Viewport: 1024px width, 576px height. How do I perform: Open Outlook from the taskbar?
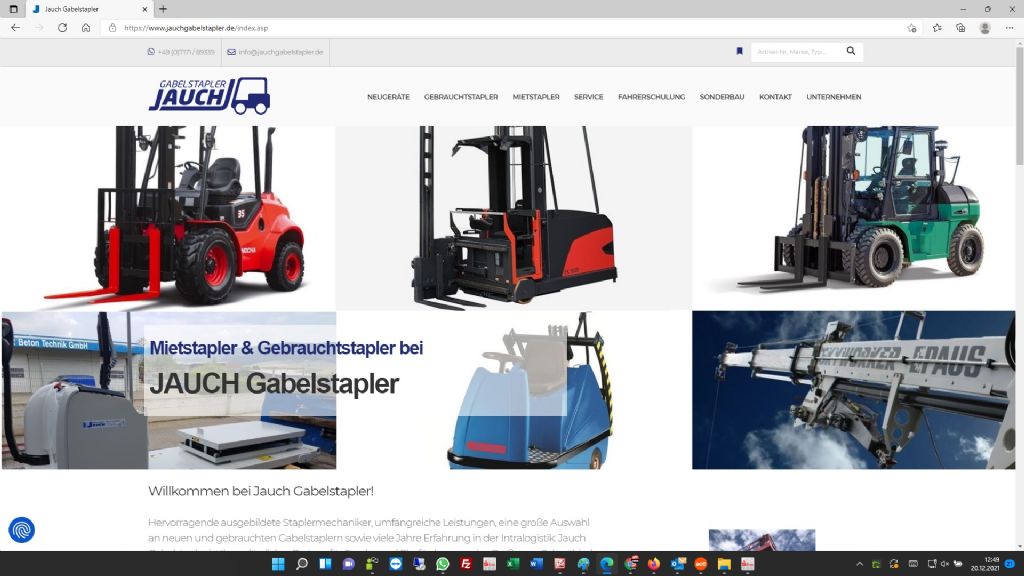[677, 564]
